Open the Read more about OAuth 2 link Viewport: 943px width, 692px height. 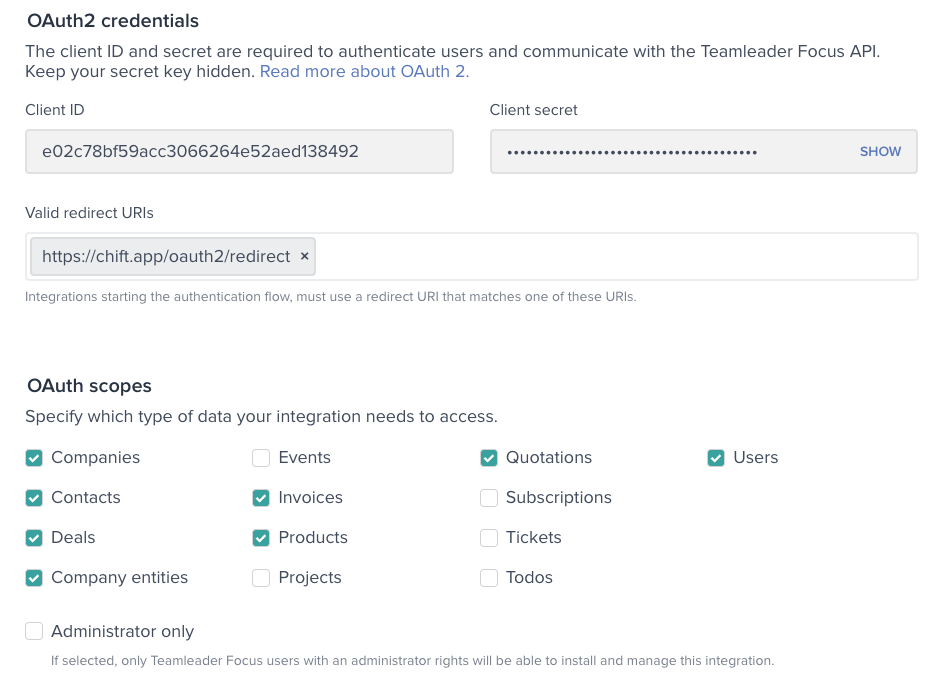point(364,72)
